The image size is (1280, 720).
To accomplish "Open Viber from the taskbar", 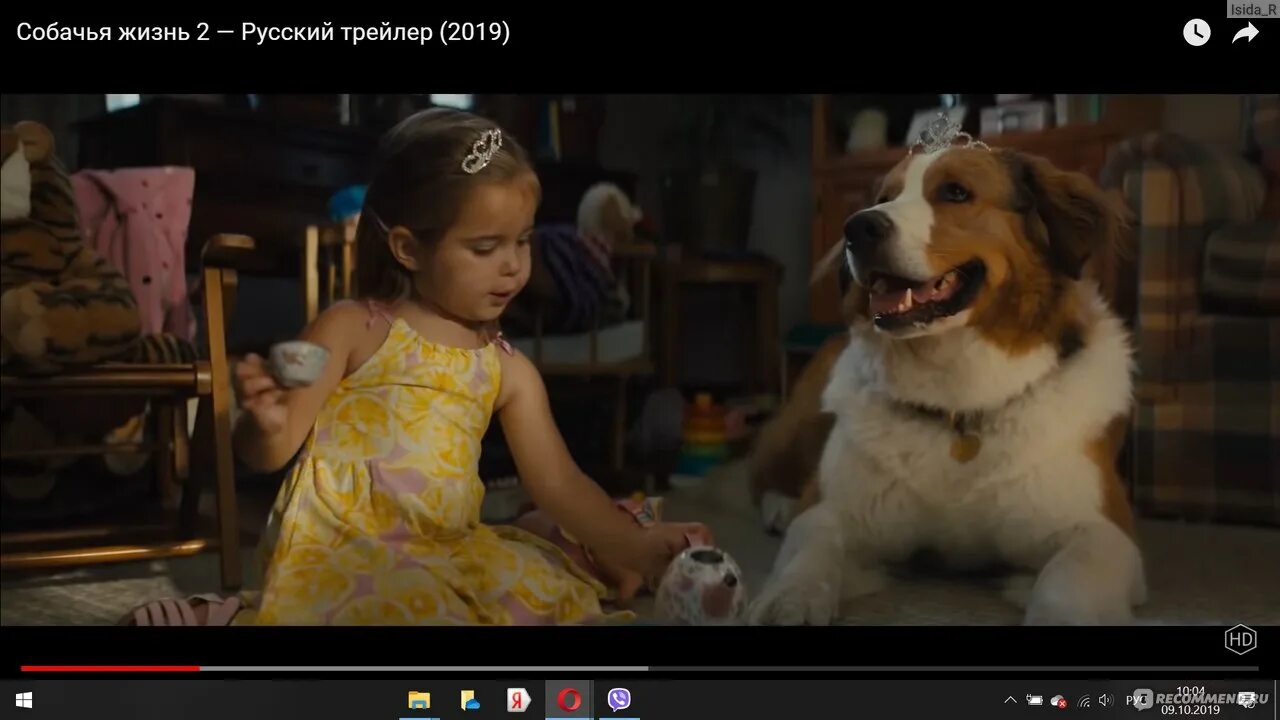I will pyautogui.click(x=619, y=700).
